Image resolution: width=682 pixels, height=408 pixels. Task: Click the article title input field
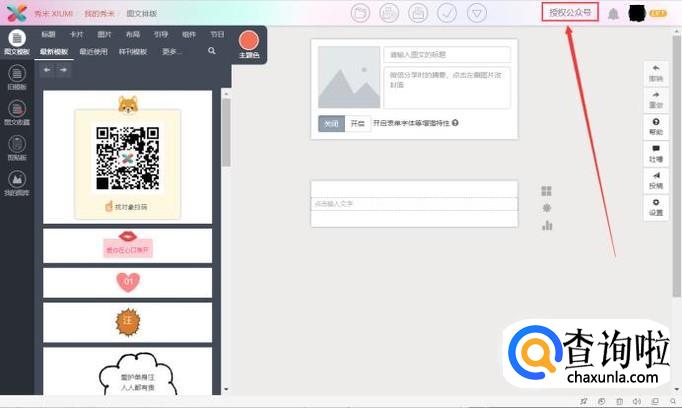[447, 54]
